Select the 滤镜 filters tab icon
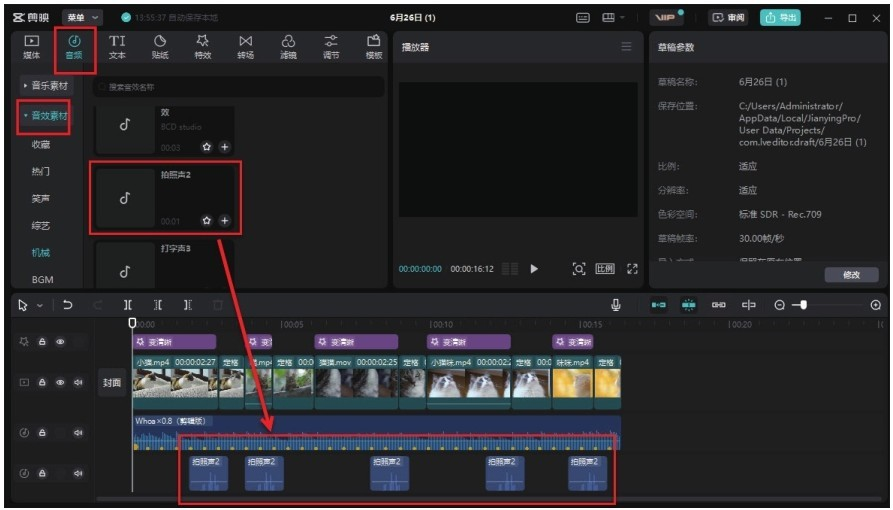Image resolution: width=893 pixels, height=510 pixels. pyautogui.click(x=288, y=41)
